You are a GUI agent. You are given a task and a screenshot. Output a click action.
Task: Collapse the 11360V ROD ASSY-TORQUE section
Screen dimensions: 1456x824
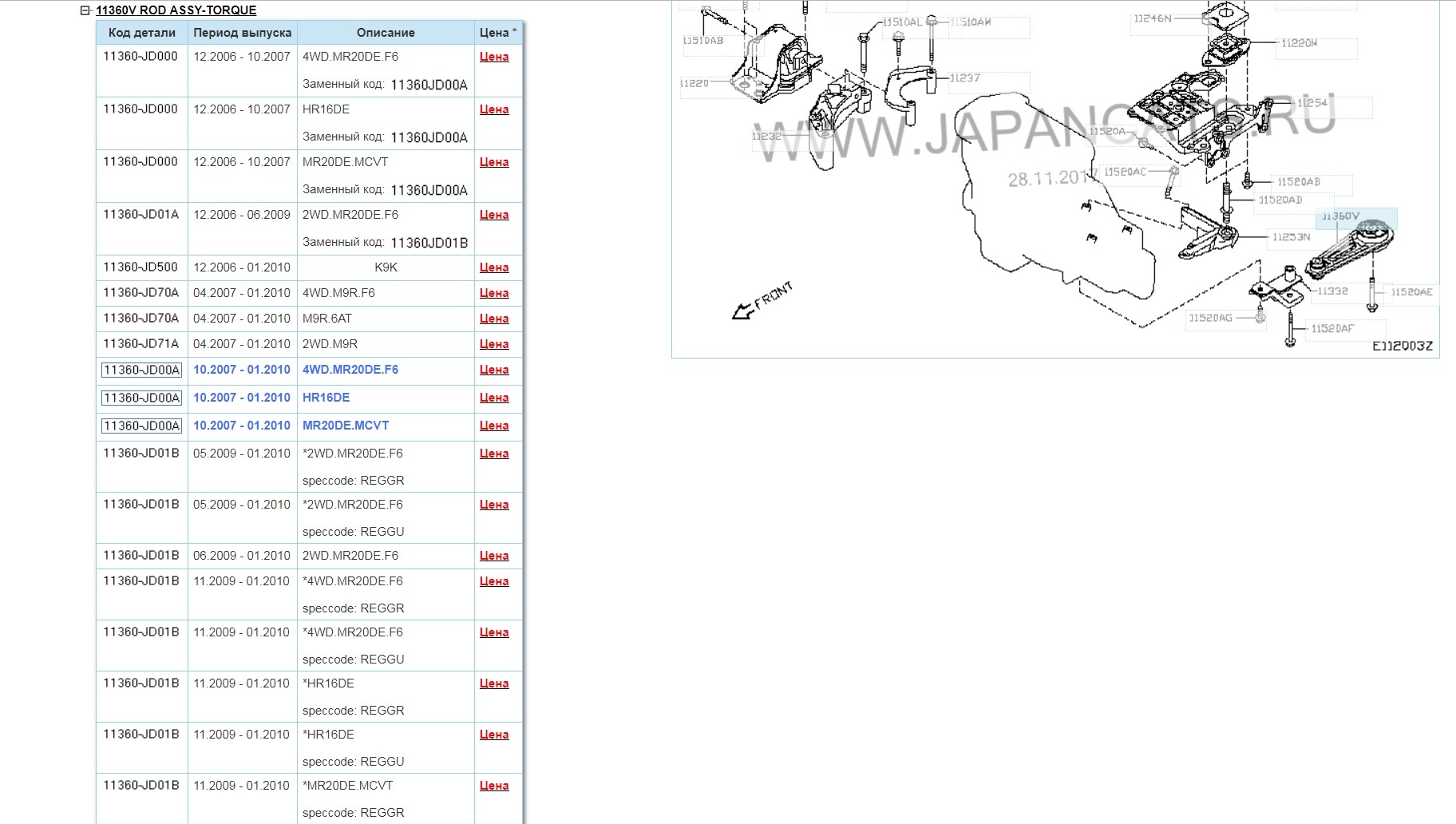tap(85, 10)
